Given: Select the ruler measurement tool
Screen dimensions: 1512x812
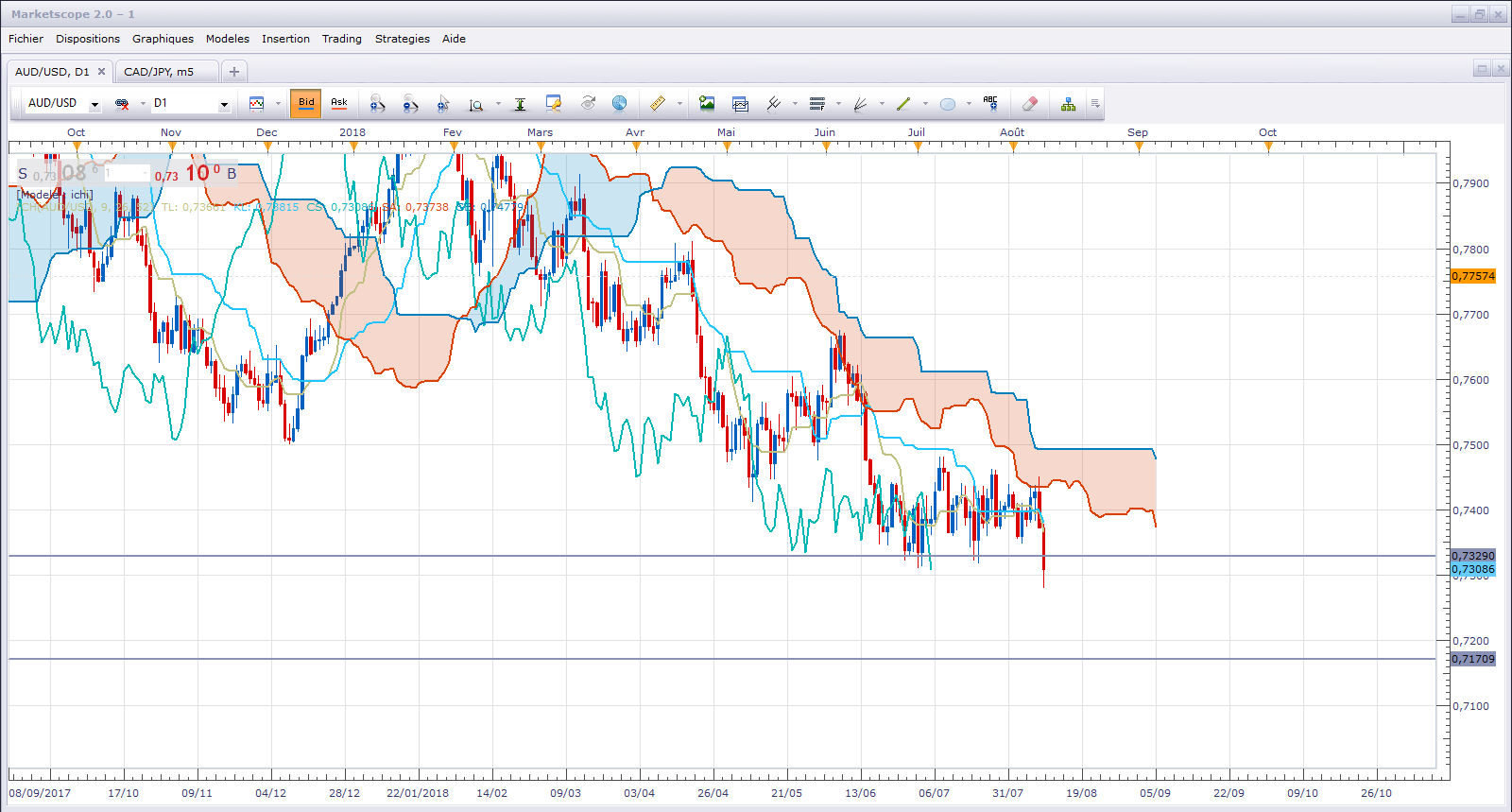Looking at the screenshot, I should tap(658, 104).
